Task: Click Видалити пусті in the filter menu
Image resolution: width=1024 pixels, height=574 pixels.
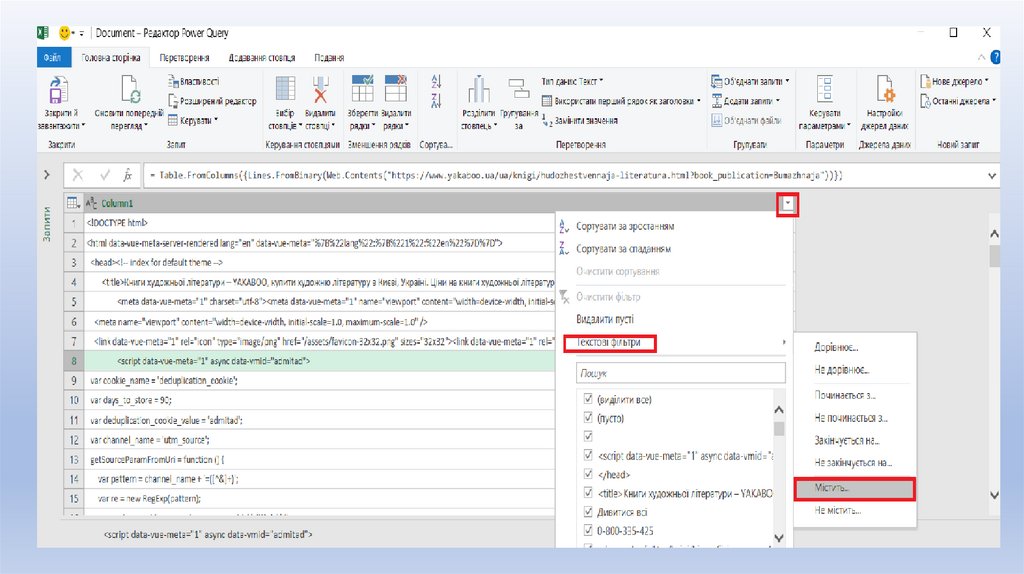Action: pos(606,319)
